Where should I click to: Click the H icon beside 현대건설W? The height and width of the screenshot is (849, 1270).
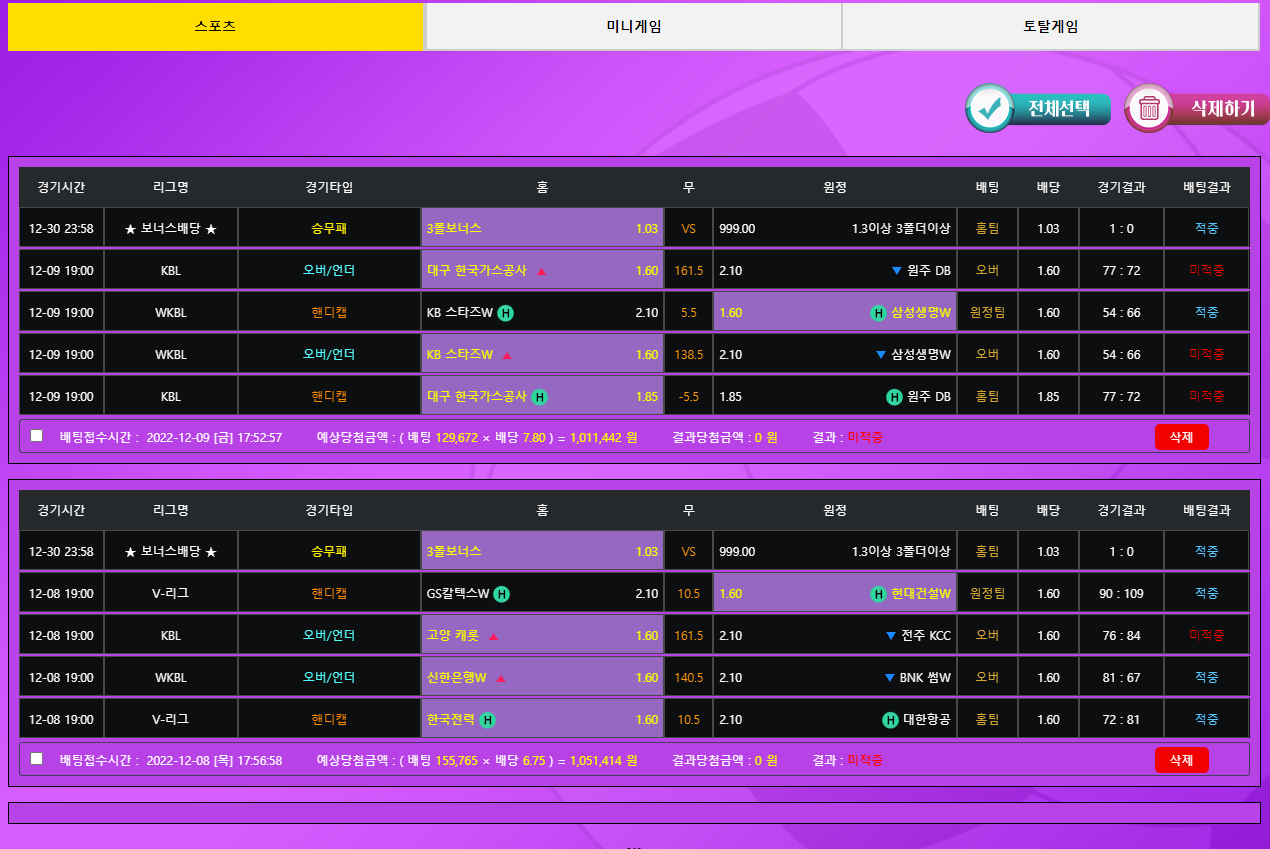[878, 594]
